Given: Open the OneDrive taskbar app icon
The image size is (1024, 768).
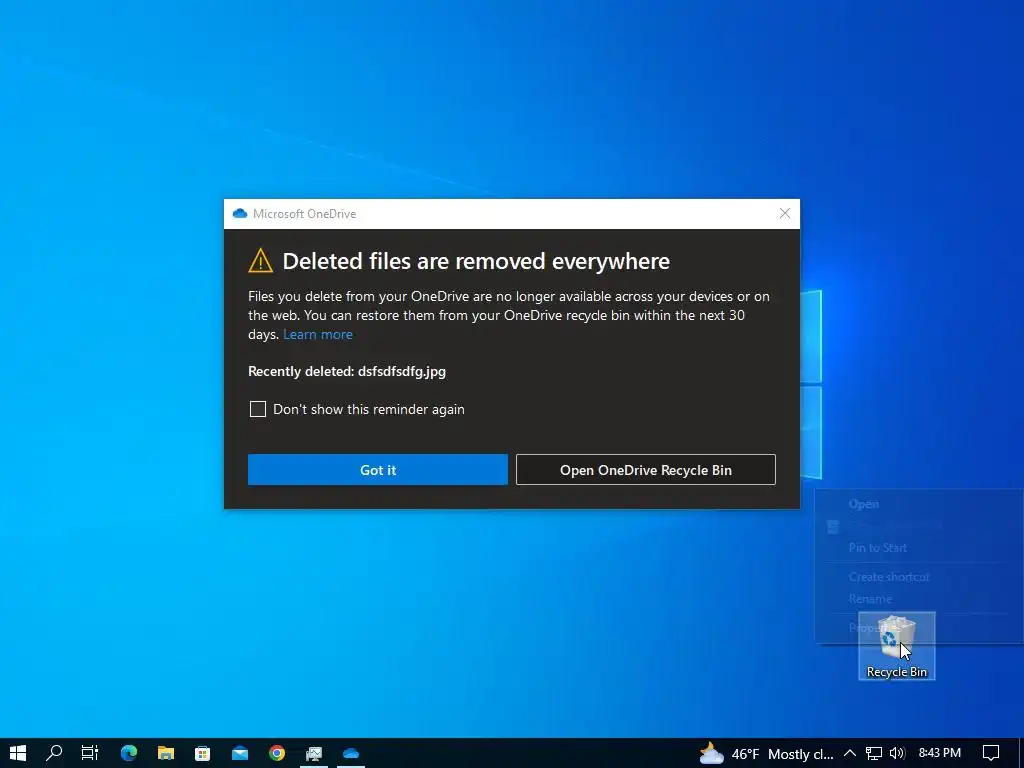Looking at the screenshot, I should click(x=351, y=753).
